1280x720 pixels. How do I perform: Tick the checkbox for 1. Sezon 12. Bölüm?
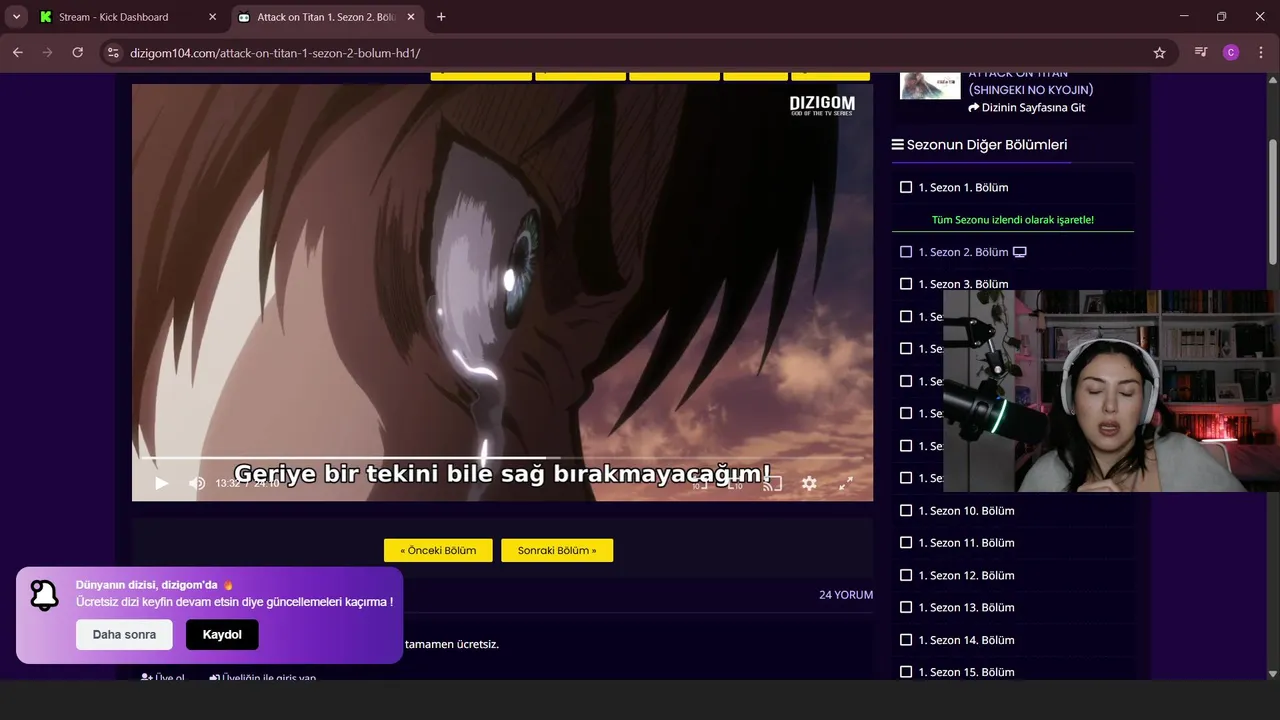(x=906, y=575)
